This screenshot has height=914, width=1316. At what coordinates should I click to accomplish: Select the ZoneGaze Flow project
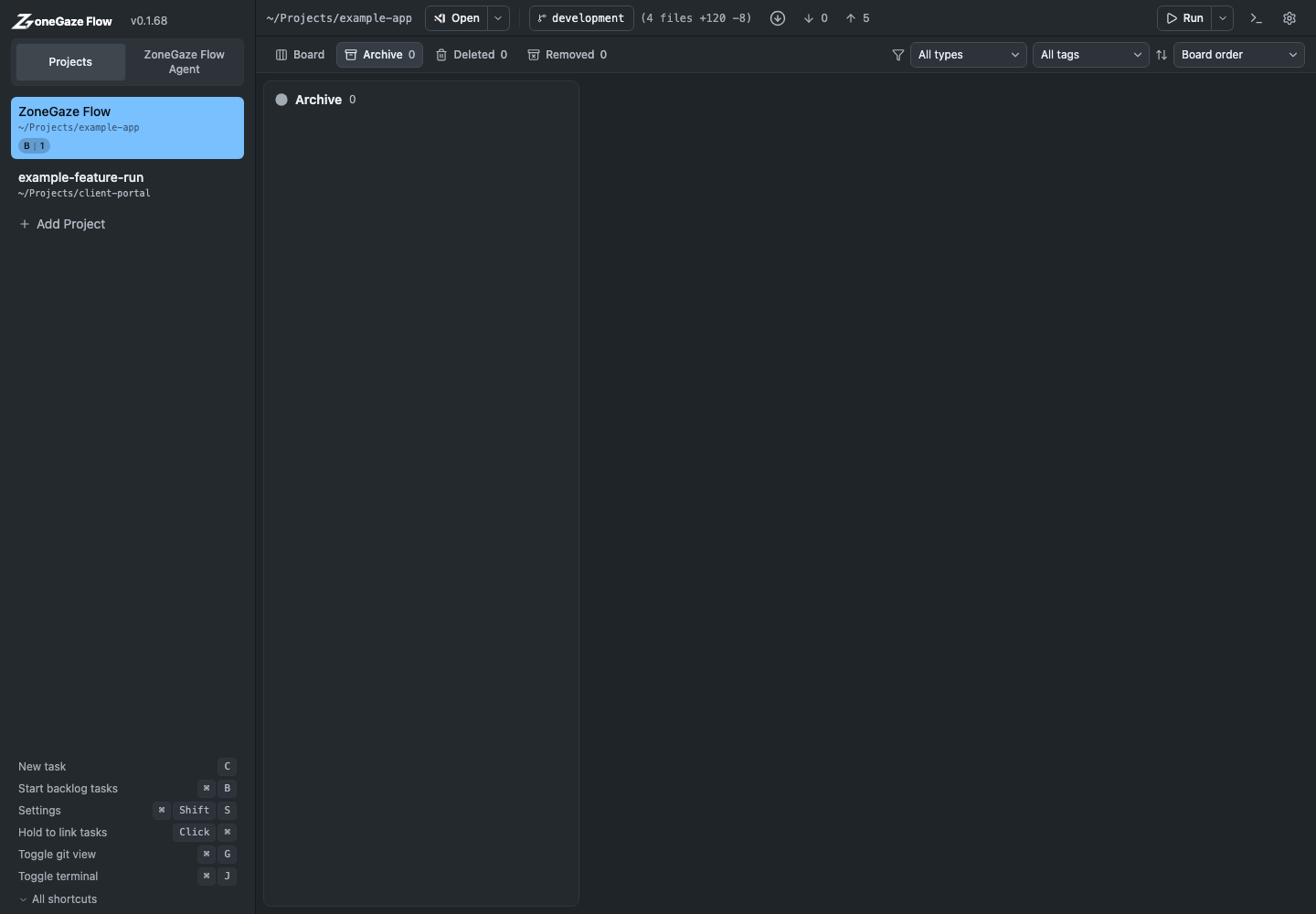(x=127, y=128)
